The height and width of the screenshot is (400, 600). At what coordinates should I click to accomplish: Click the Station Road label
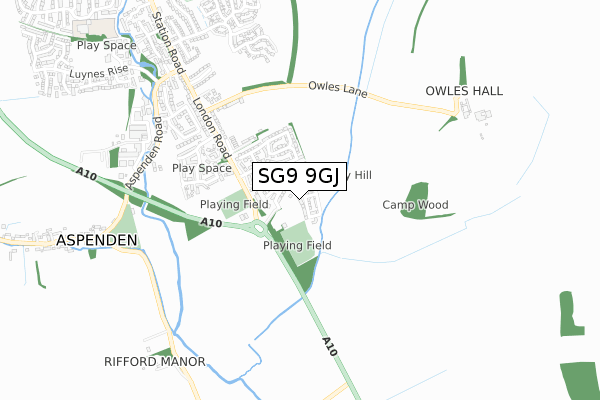coord(168,43)
